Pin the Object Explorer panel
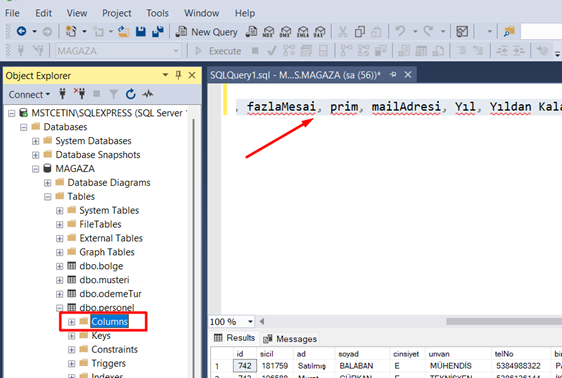 pyautogui.click(x=178, y=75)
